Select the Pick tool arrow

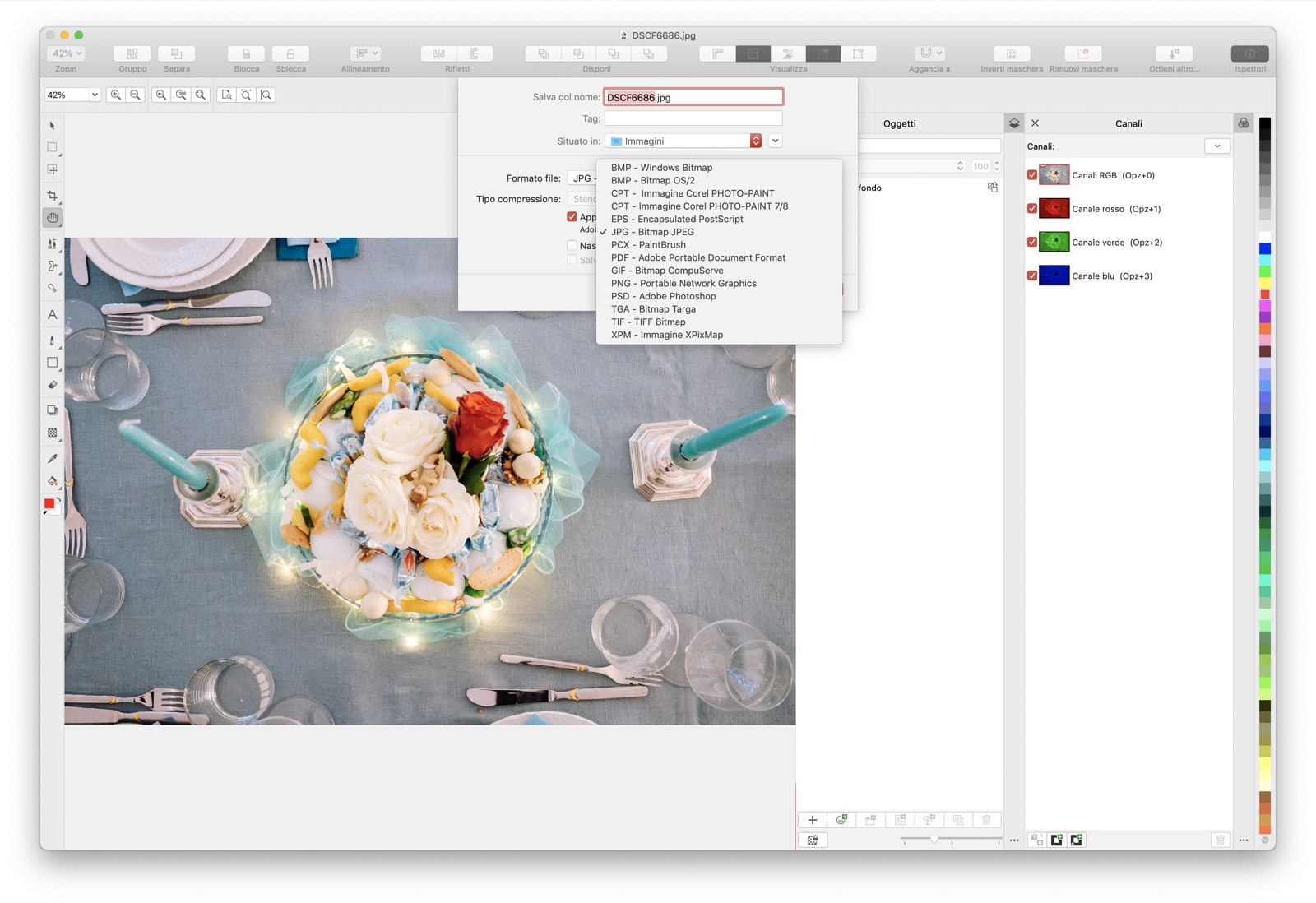[53, 126]
